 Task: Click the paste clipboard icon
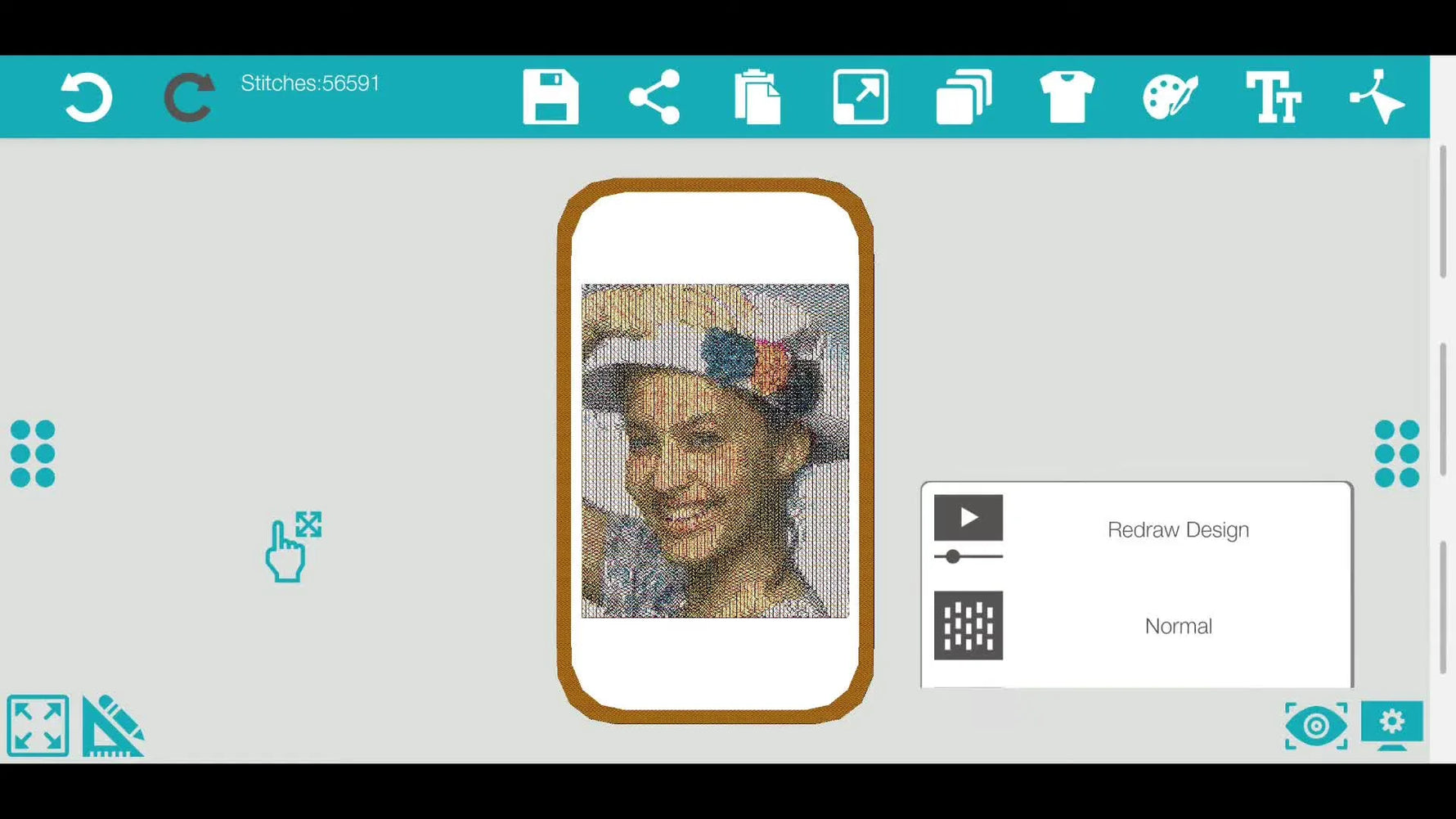(x=757, y=97)
